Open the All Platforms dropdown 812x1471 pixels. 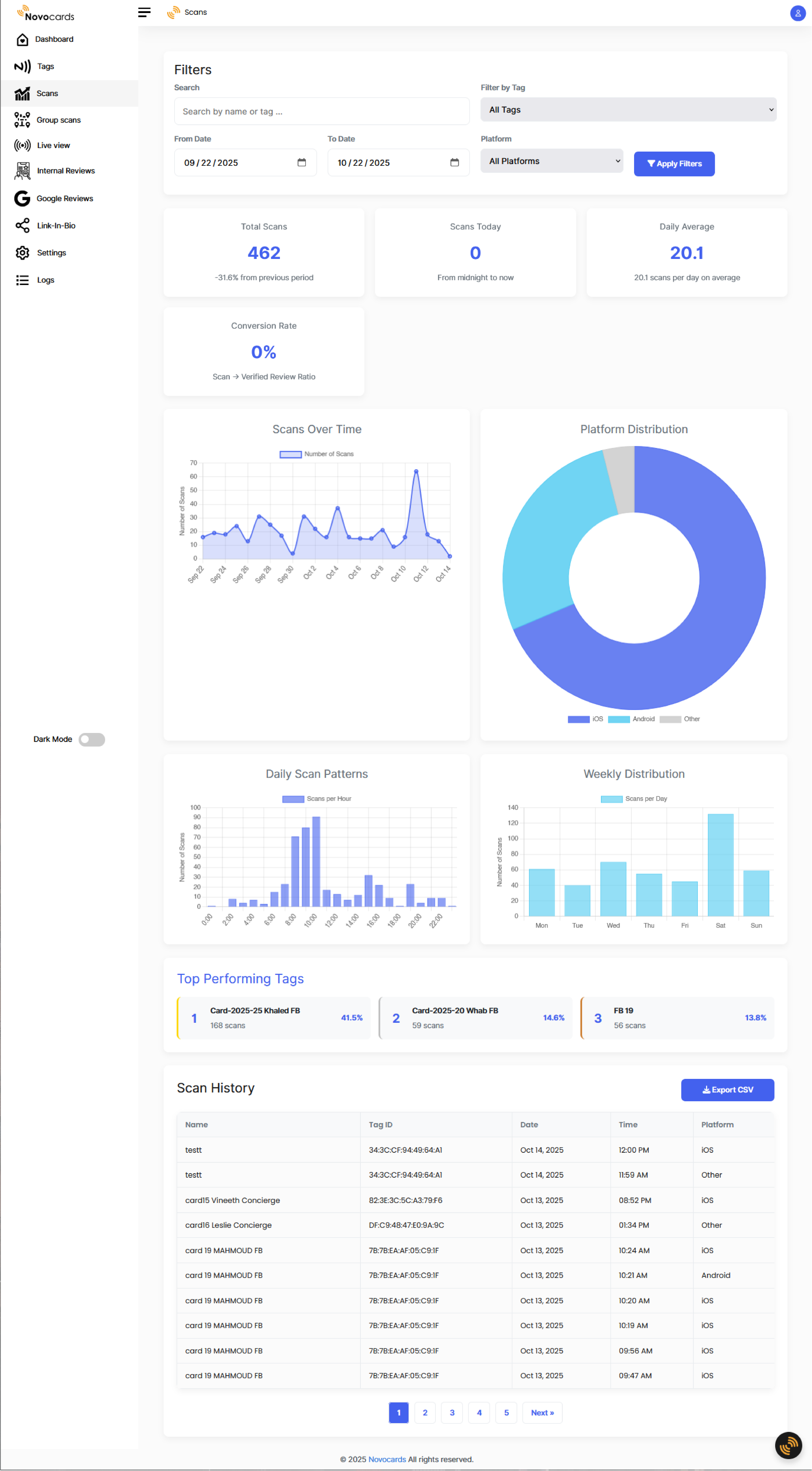point(551,161)
